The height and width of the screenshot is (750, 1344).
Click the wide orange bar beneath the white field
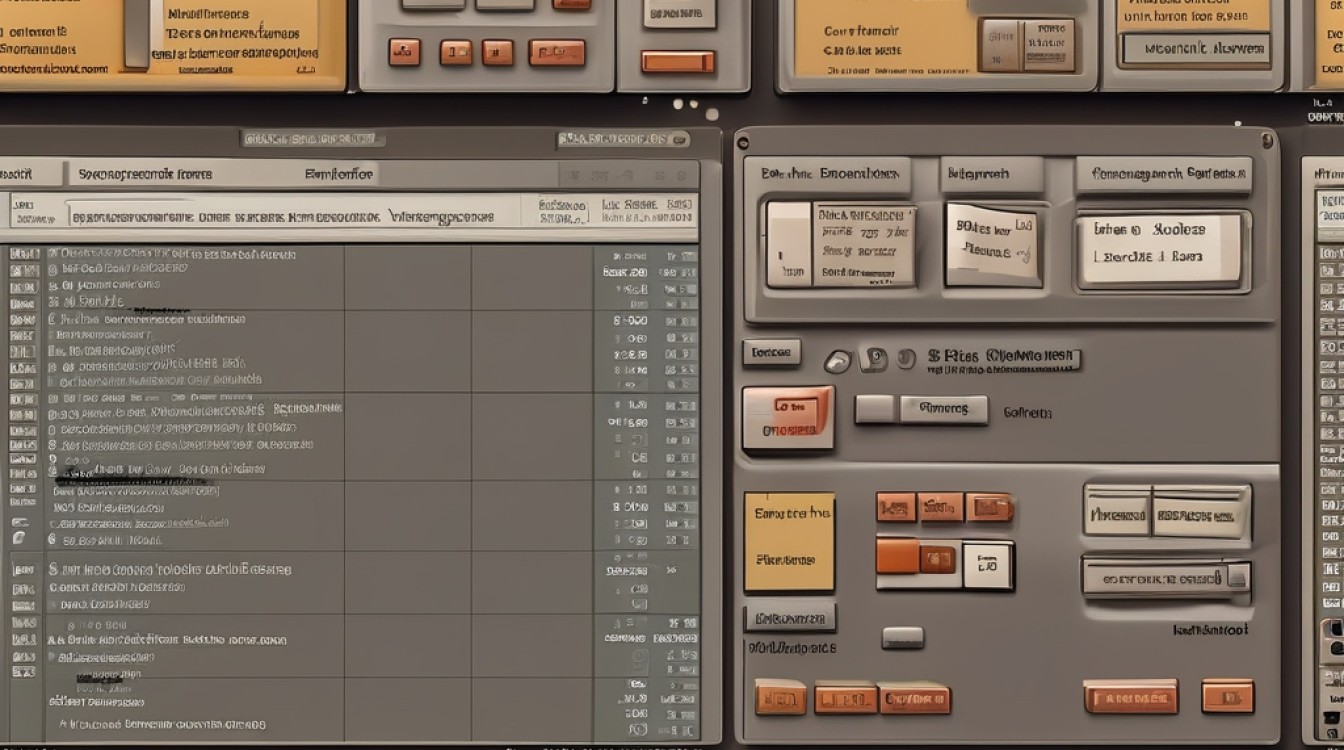pyautogui.click(x=678, y=62)
